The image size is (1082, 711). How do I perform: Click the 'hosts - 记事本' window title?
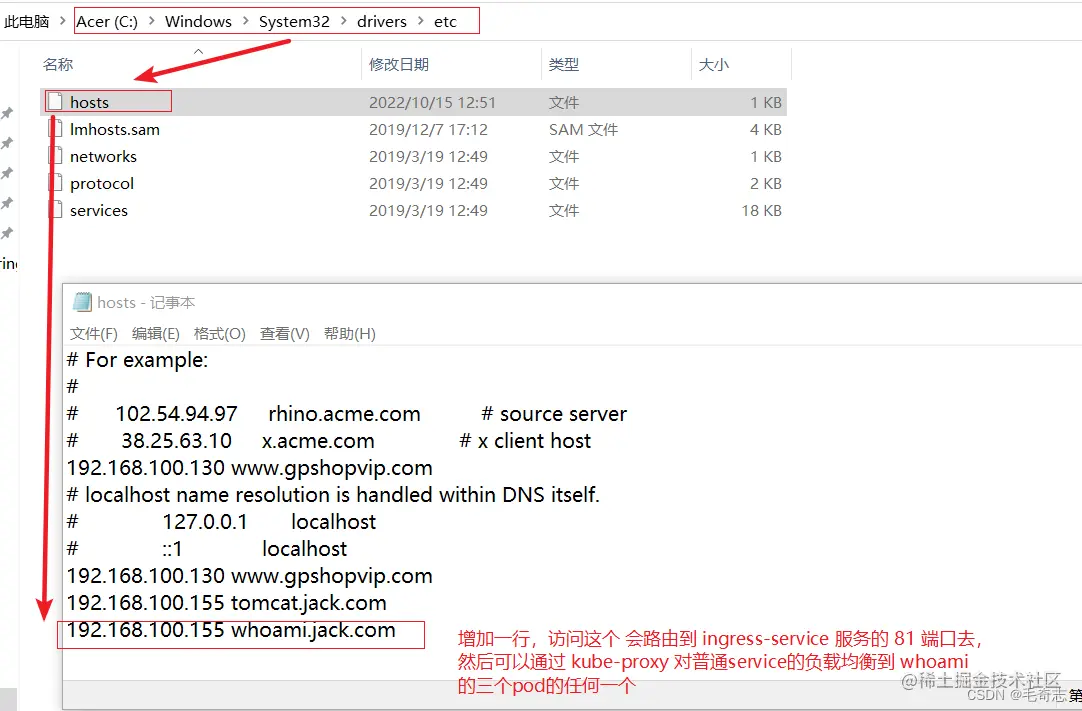pos(146,302)
